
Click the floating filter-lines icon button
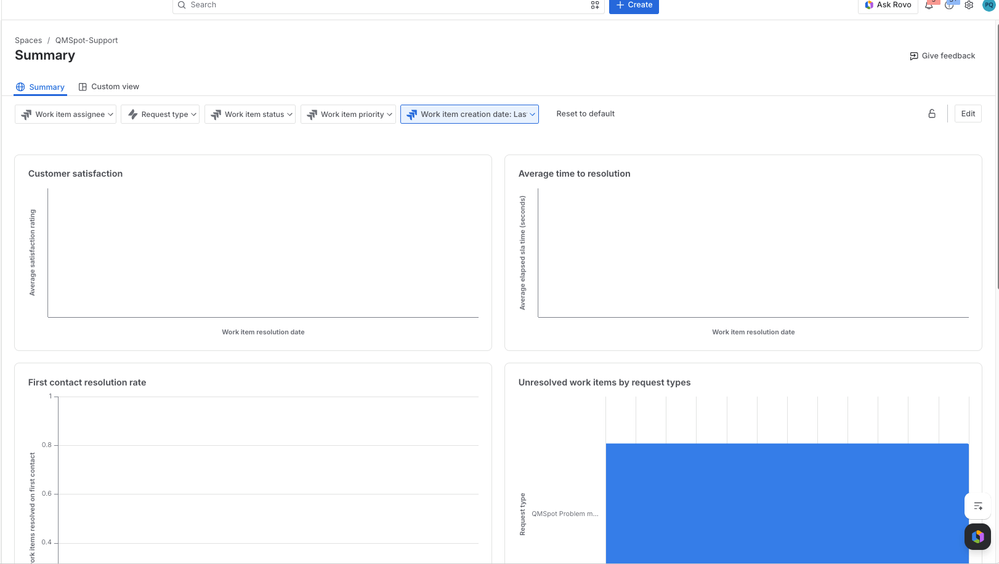[978, 506]
